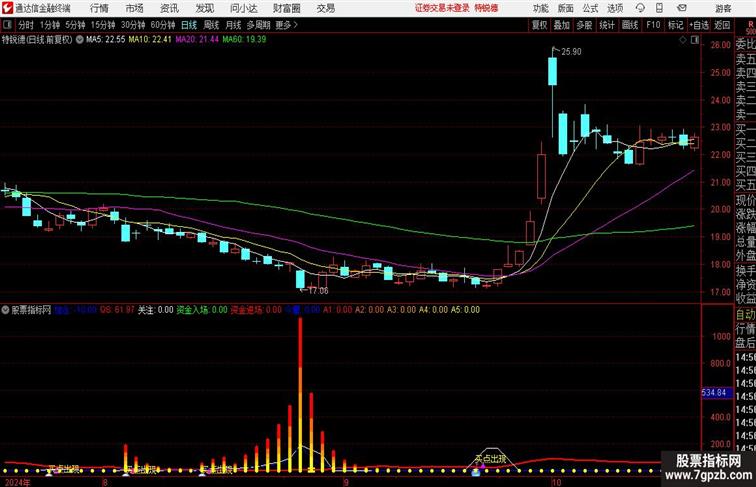Select the 日线 period tab

click(189, 25)
